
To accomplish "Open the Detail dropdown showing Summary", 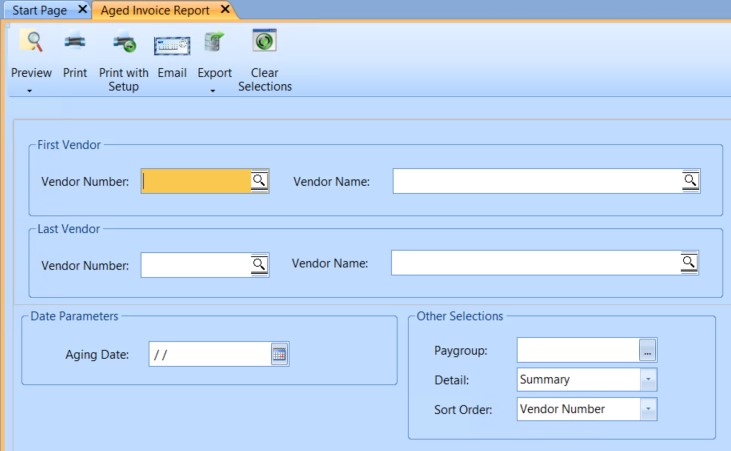I will 648,380.
